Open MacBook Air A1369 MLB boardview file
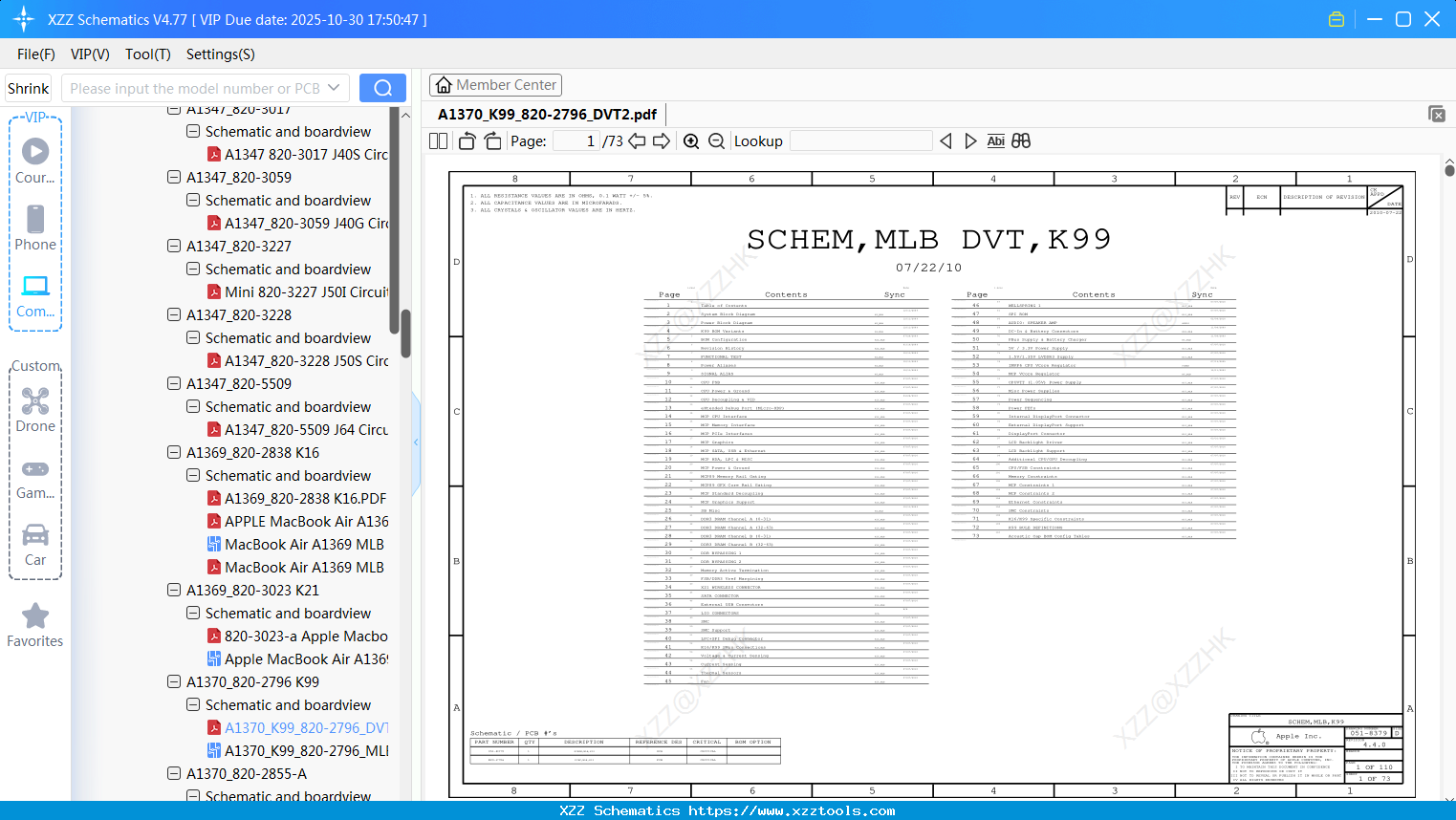The image size is (1456, 820). pyautogui.click(x=304, y=544)
